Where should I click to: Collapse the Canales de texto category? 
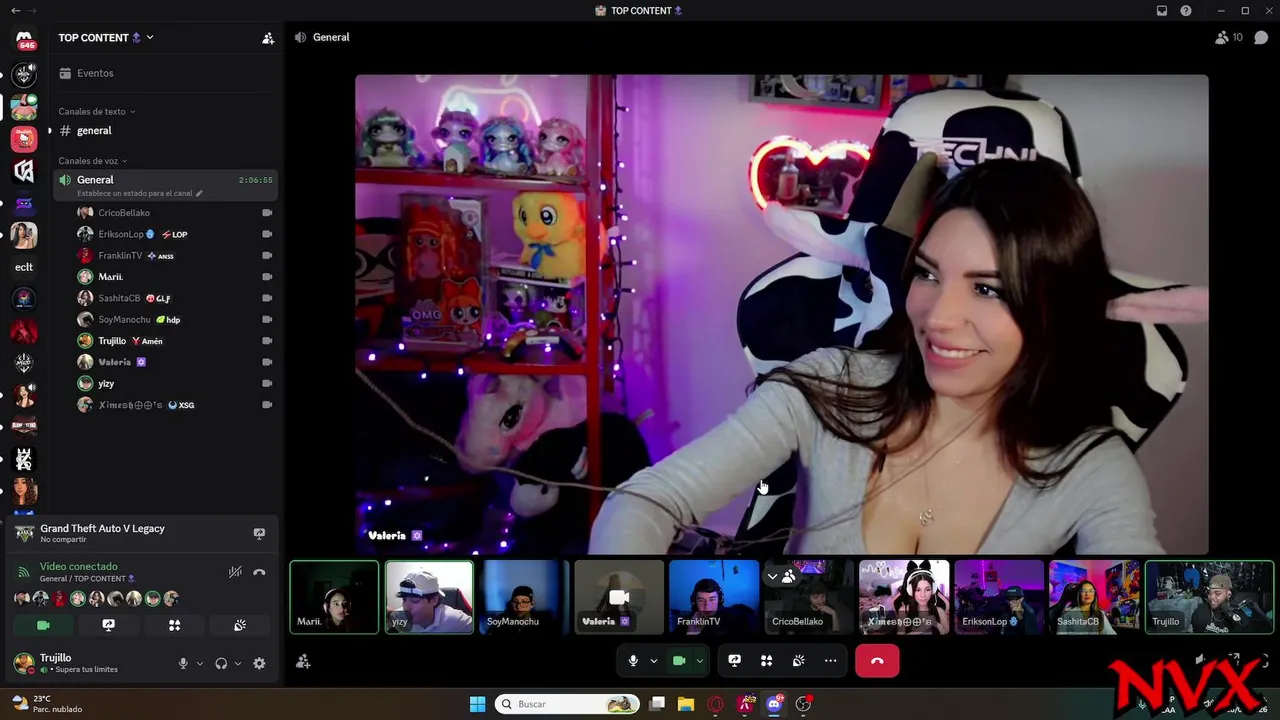coord(96,111)
